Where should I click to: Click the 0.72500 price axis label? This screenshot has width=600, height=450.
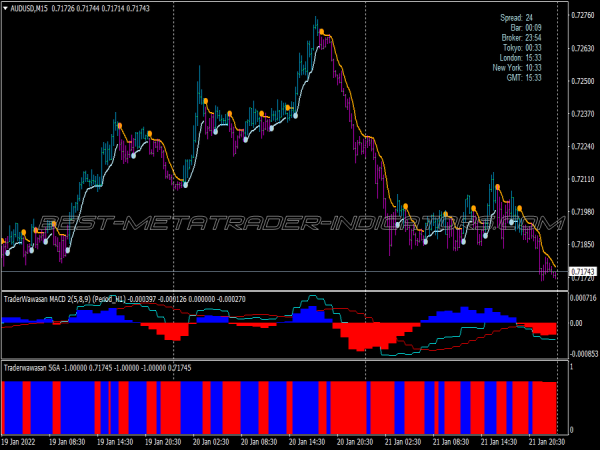click(x=583, y=81)
